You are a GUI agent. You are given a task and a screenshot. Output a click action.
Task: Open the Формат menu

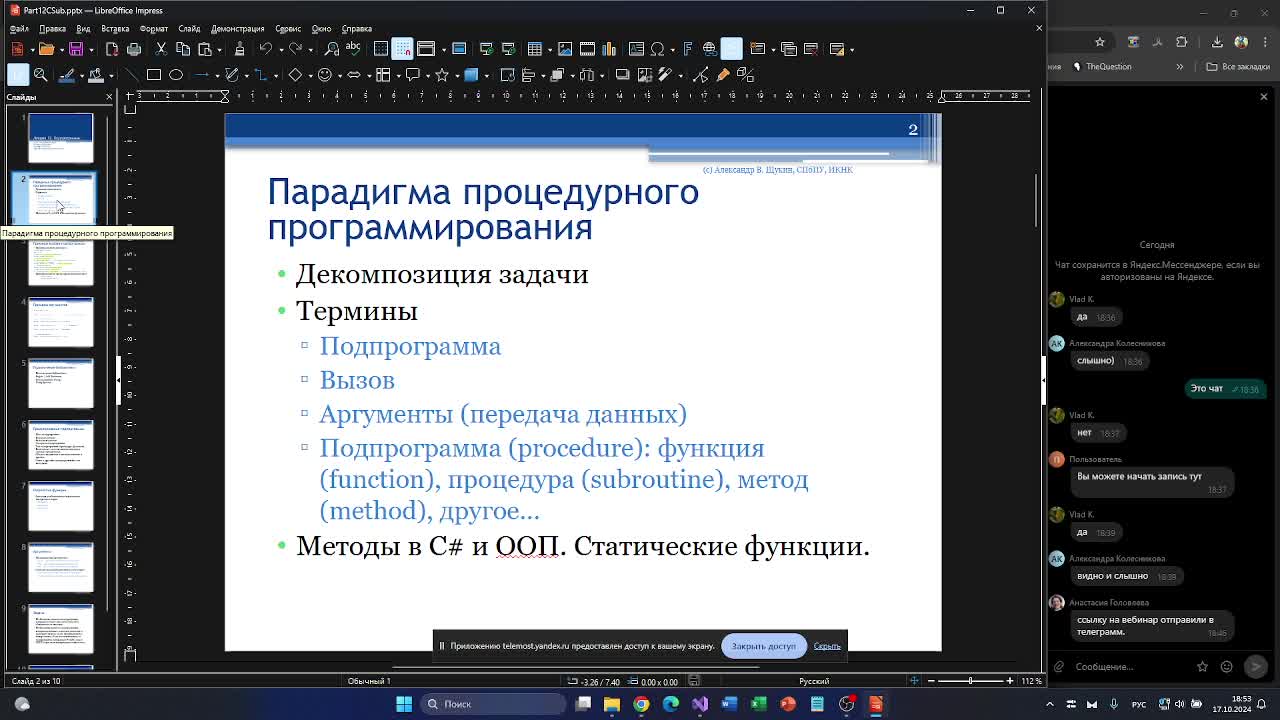click(x=154, y=29)
